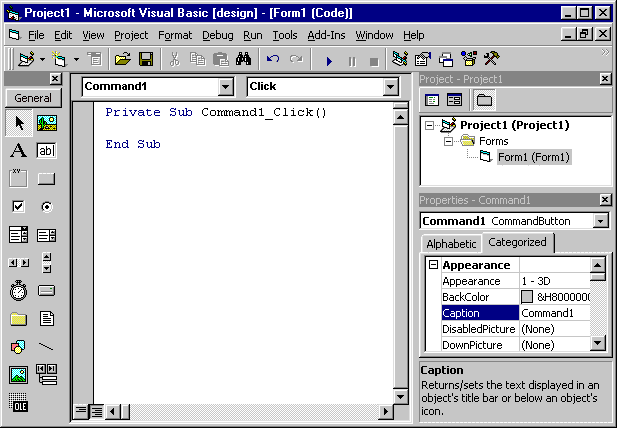Toggle Folders in the Project explorer

point(484,100)
